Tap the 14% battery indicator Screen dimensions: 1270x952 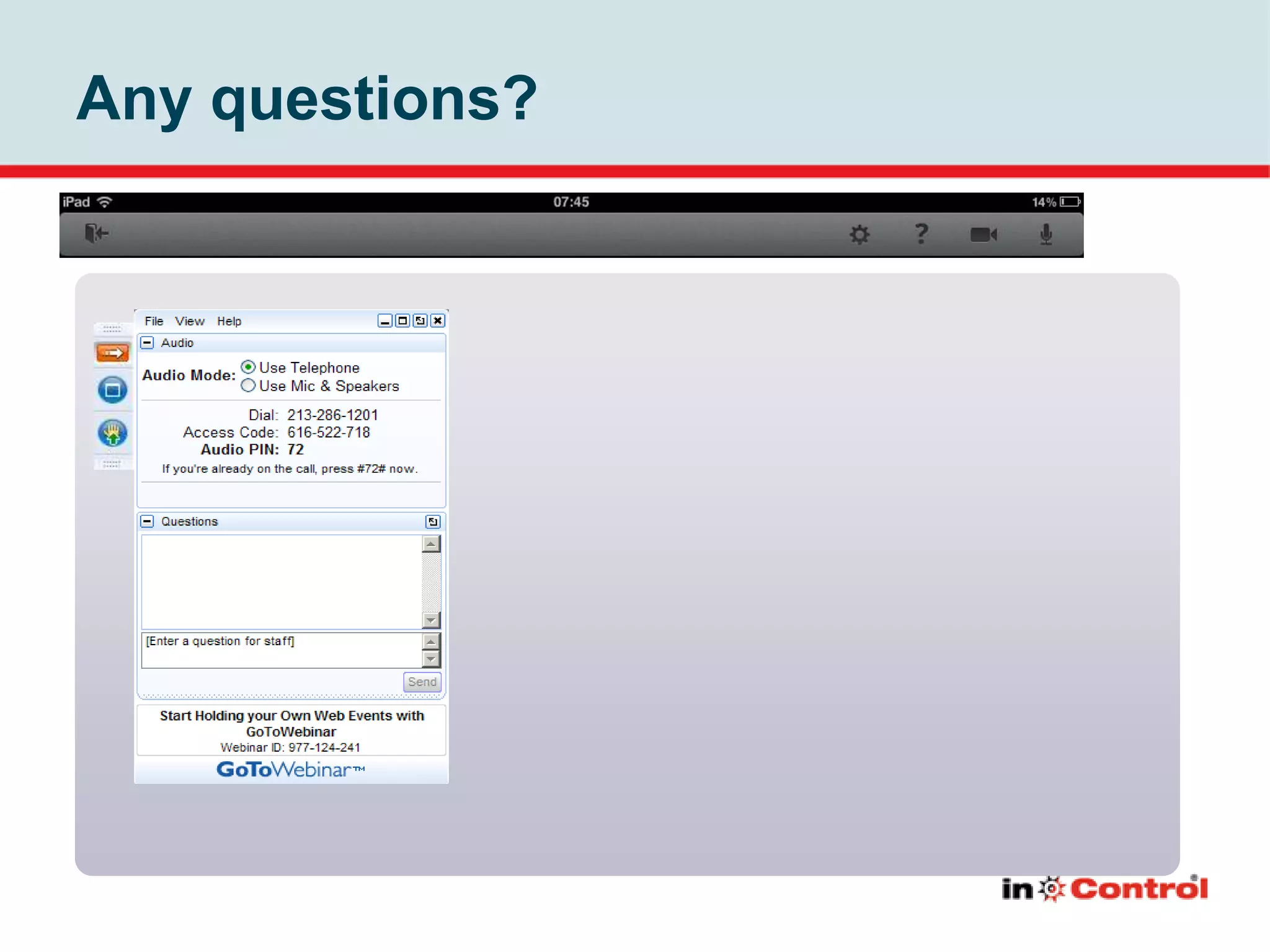(1056, 202)
